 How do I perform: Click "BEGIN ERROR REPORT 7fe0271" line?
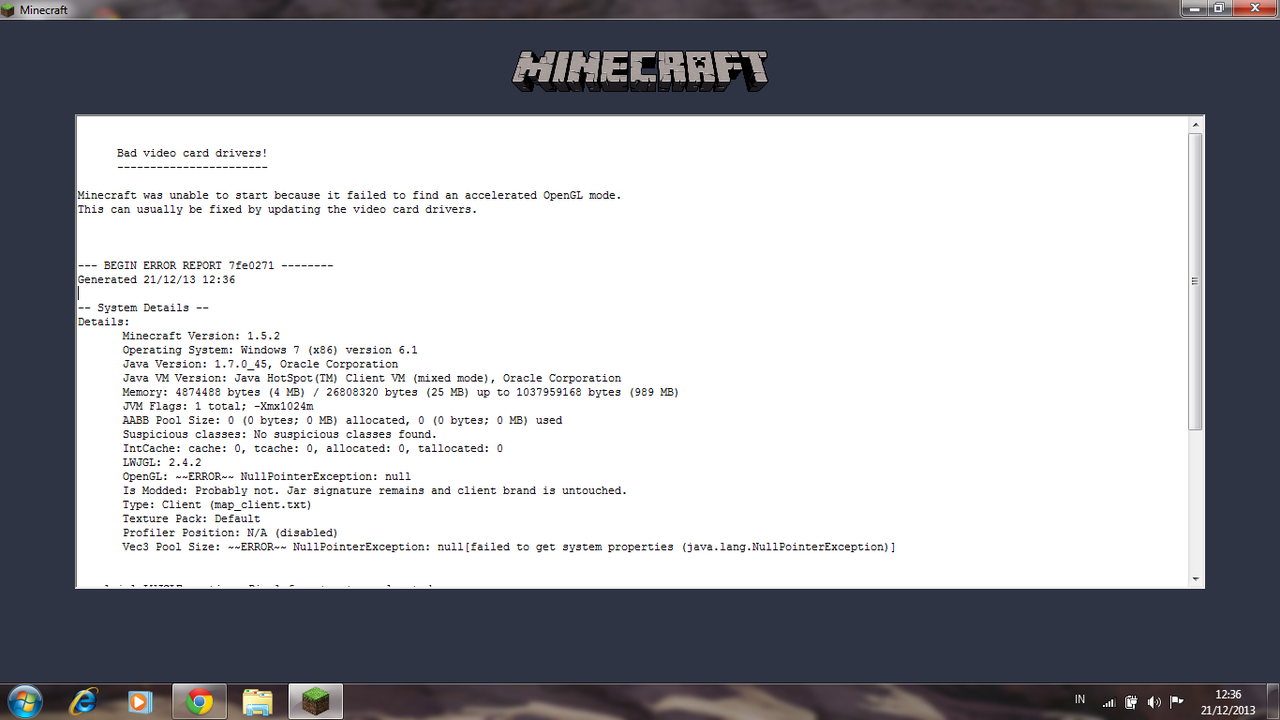coord(205,266)
